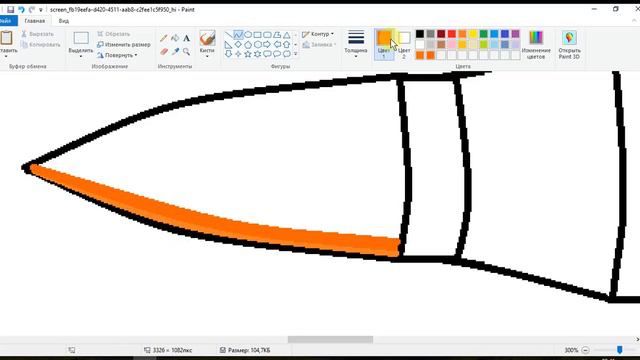Image resolution: width=640 pixels, height=360 pixels.
Task: Choose the Oval shape
Action: point(248,35)
